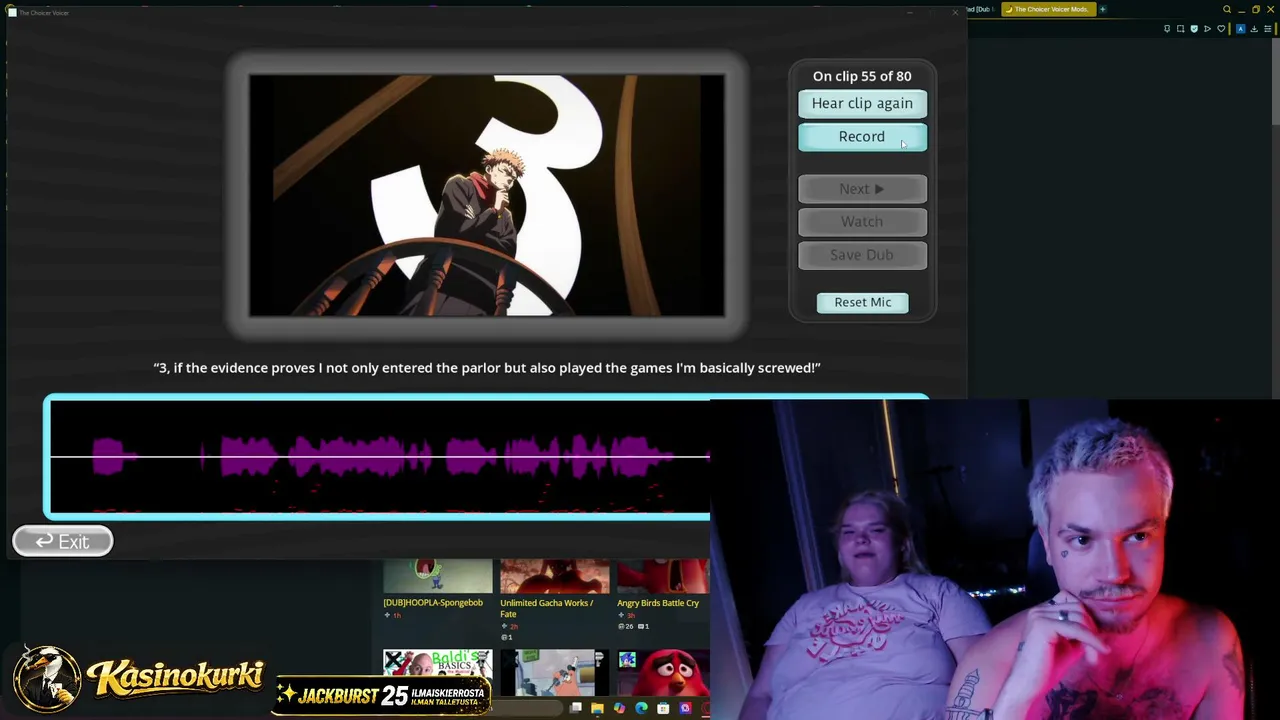The width and height of the screenshot is (1280, 720).
Task: Exit the dubbing screen
Action: click(63, 541)
